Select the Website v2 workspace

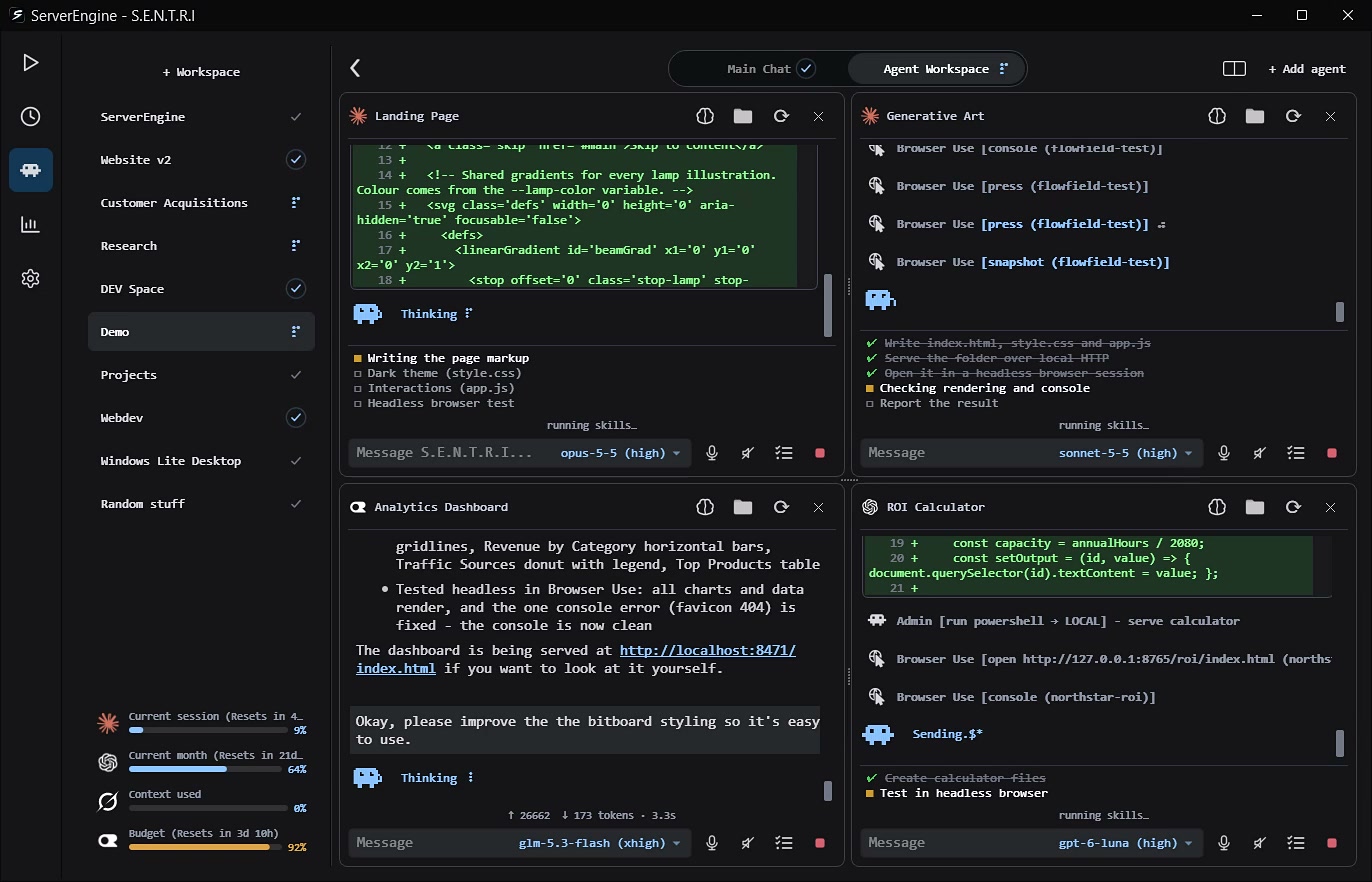[x=202, y=160]
